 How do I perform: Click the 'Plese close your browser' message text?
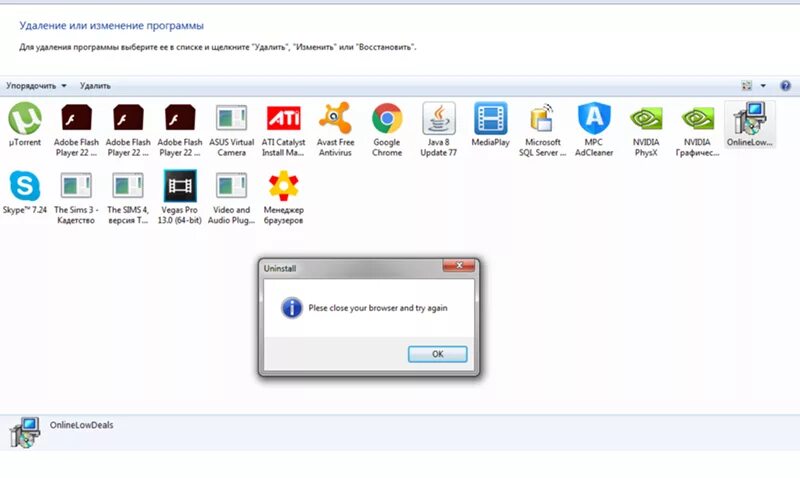[378, 308]
